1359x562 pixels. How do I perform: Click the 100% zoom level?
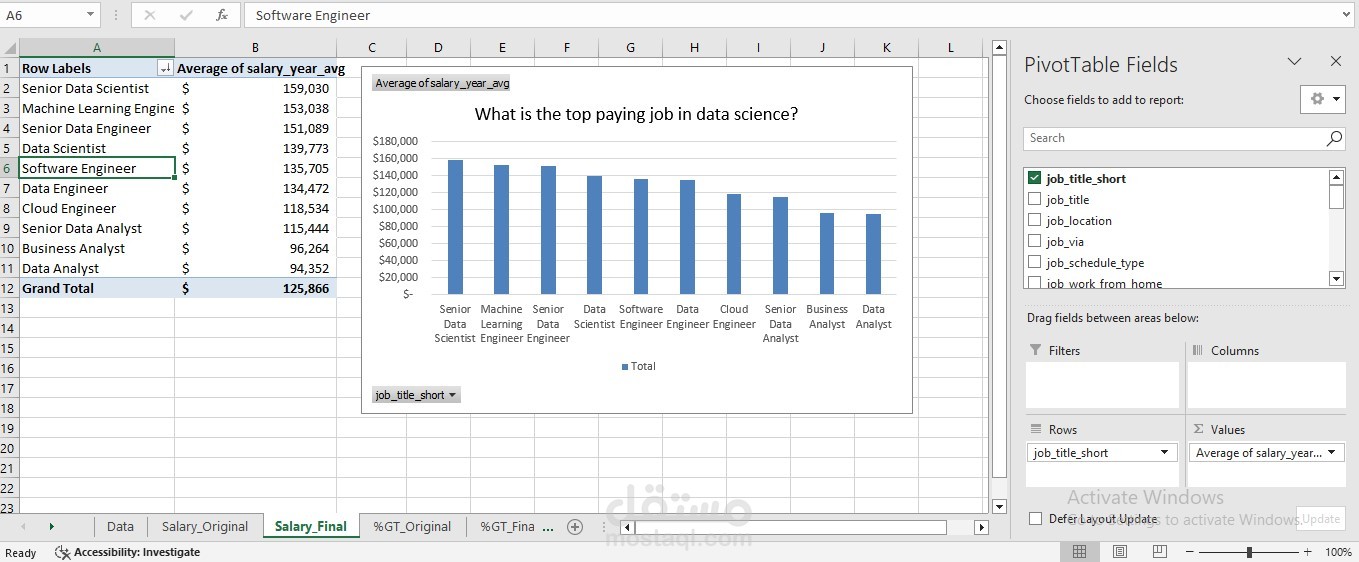[x=1338, y=552]
